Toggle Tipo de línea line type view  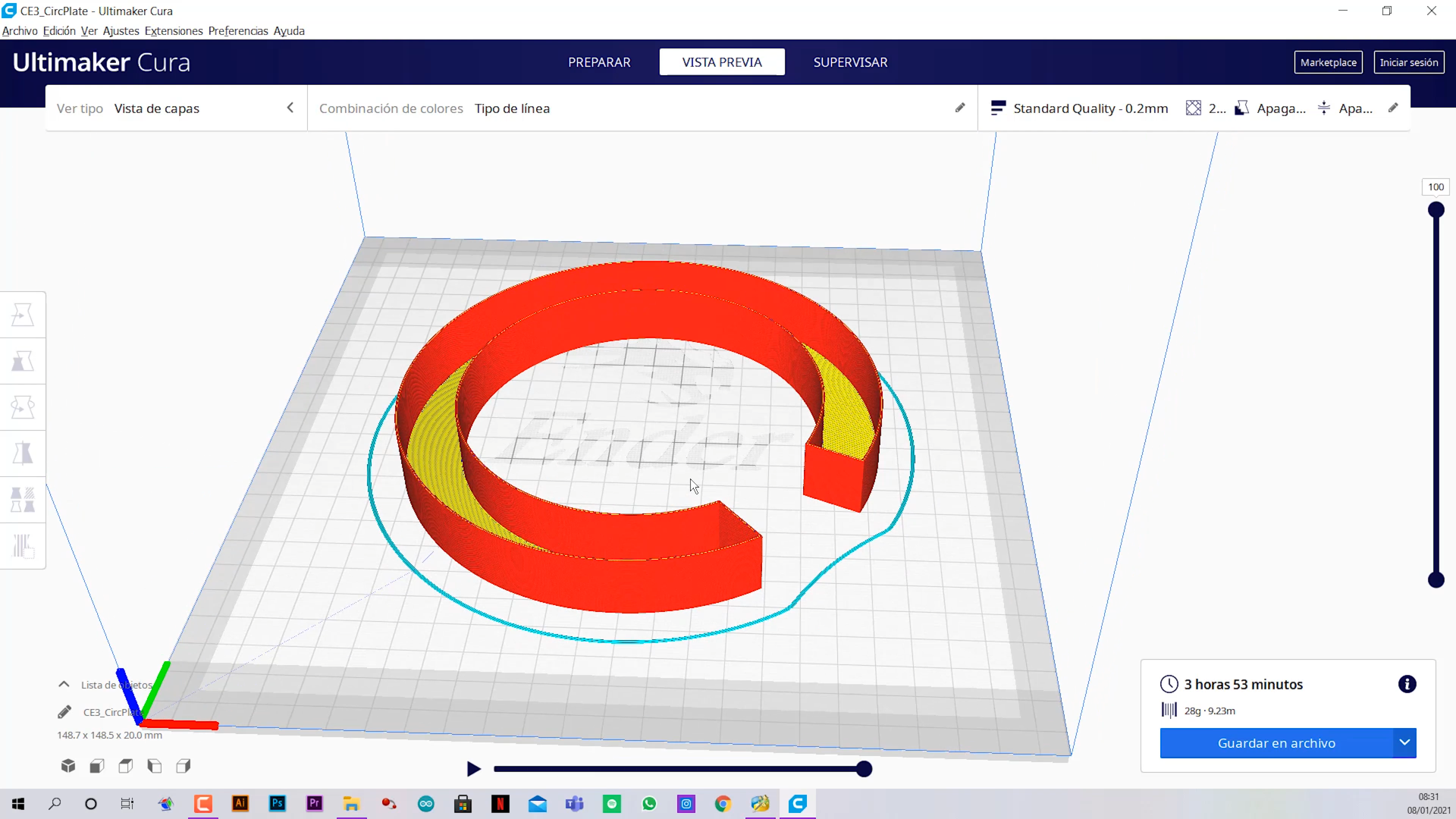point(511,108)
